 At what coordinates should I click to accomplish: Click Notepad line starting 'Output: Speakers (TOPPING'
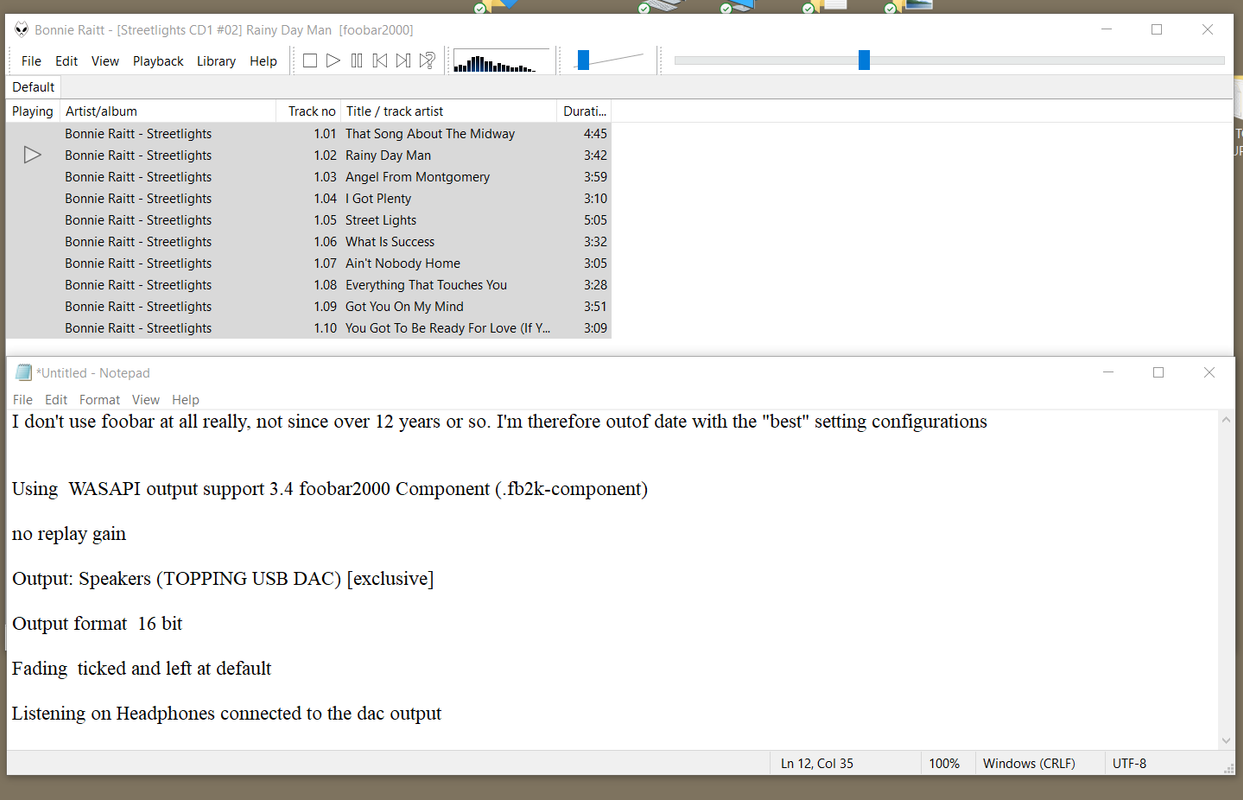click(223, 579)
